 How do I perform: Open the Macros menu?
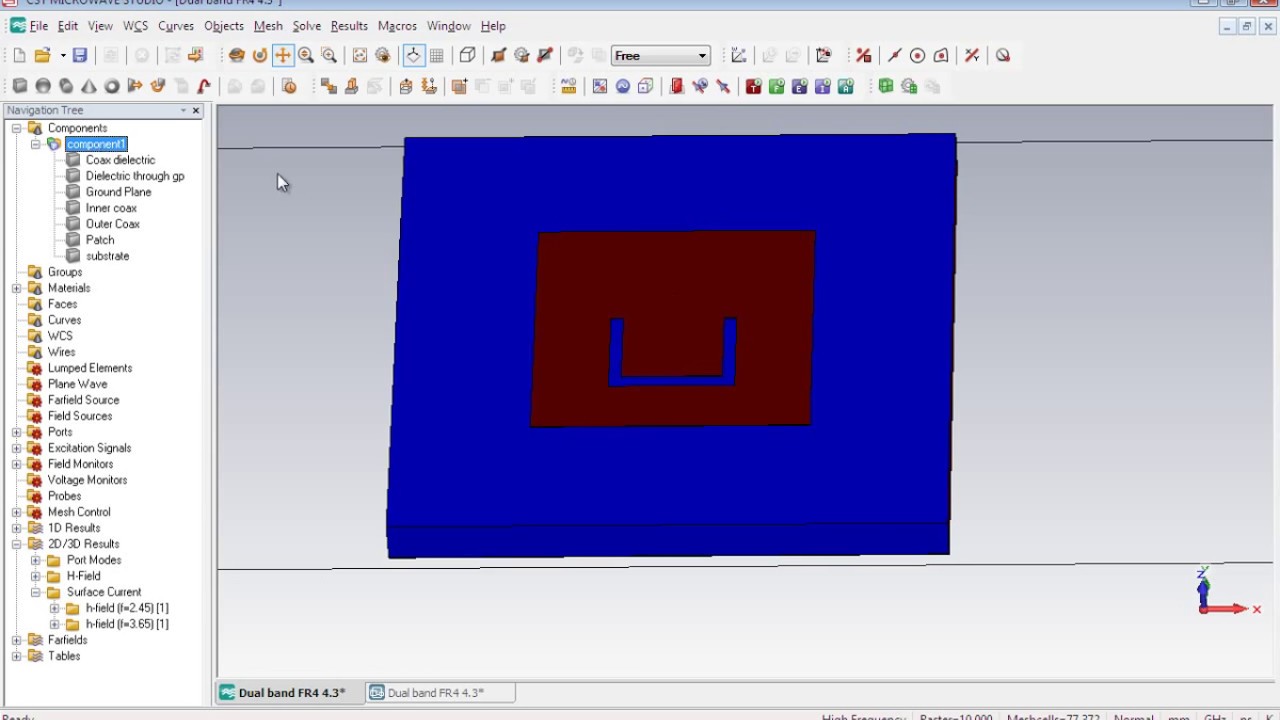point(397,26)
